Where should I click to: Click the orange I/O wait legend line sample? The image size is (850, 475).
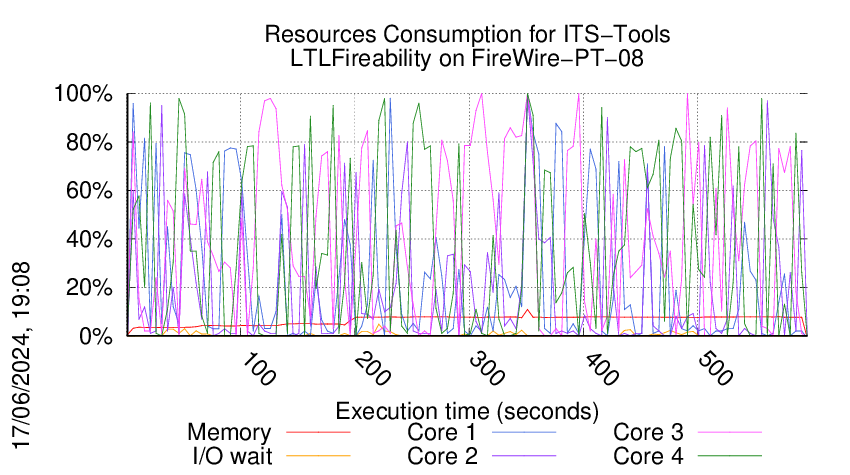click(318, 456)
